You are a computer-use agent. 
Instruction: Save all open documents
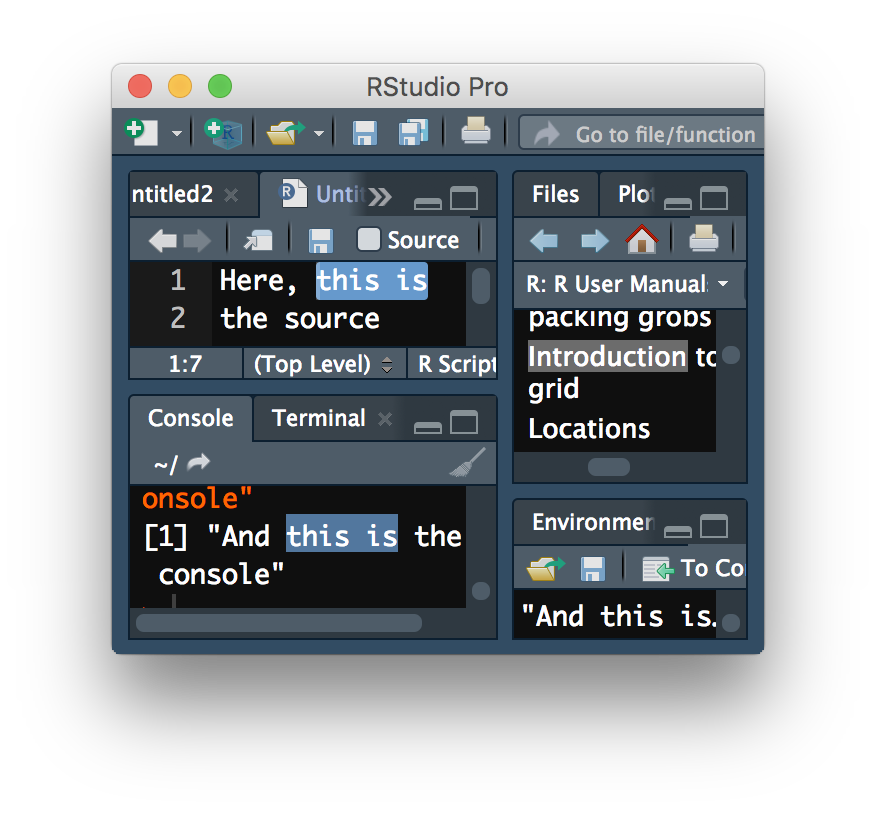coord(414,132)
